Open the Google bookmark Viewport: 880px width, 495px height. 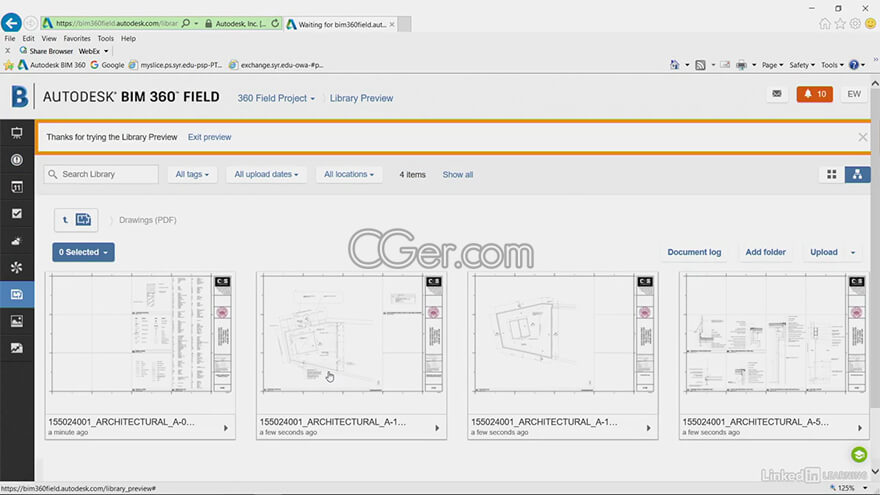(107, 65)
